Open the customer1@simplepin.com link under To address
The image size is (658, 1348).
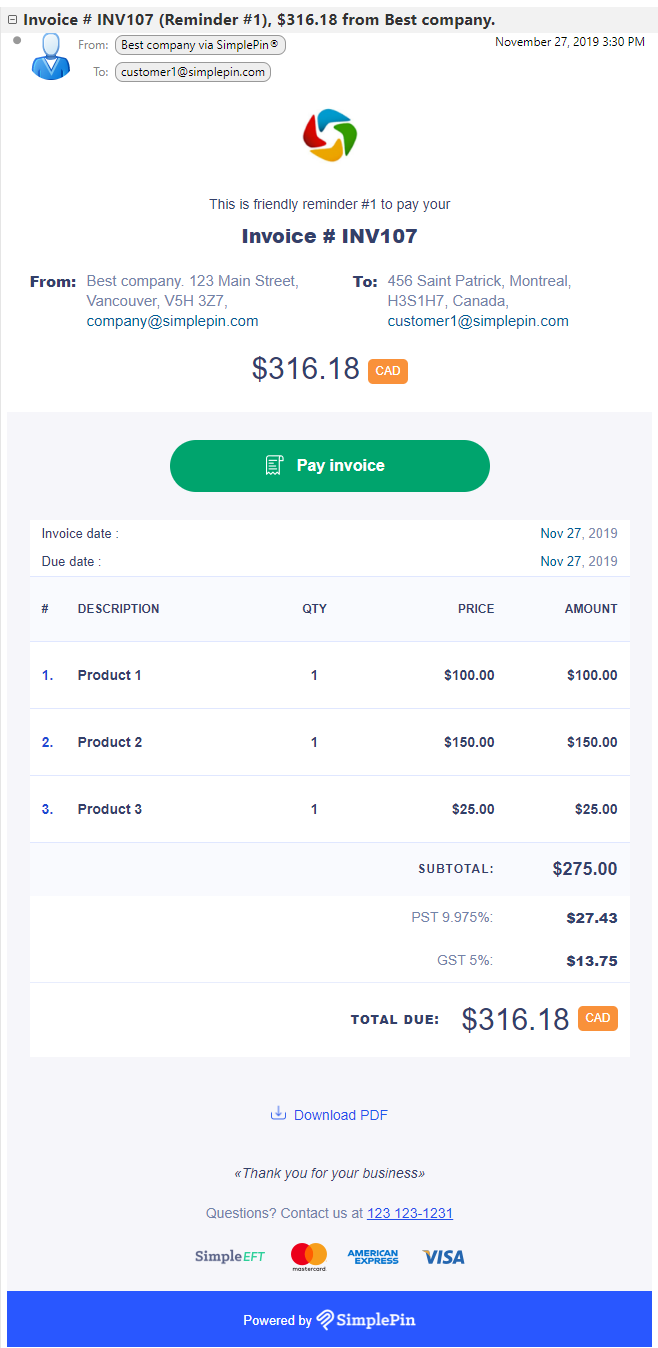478,321
